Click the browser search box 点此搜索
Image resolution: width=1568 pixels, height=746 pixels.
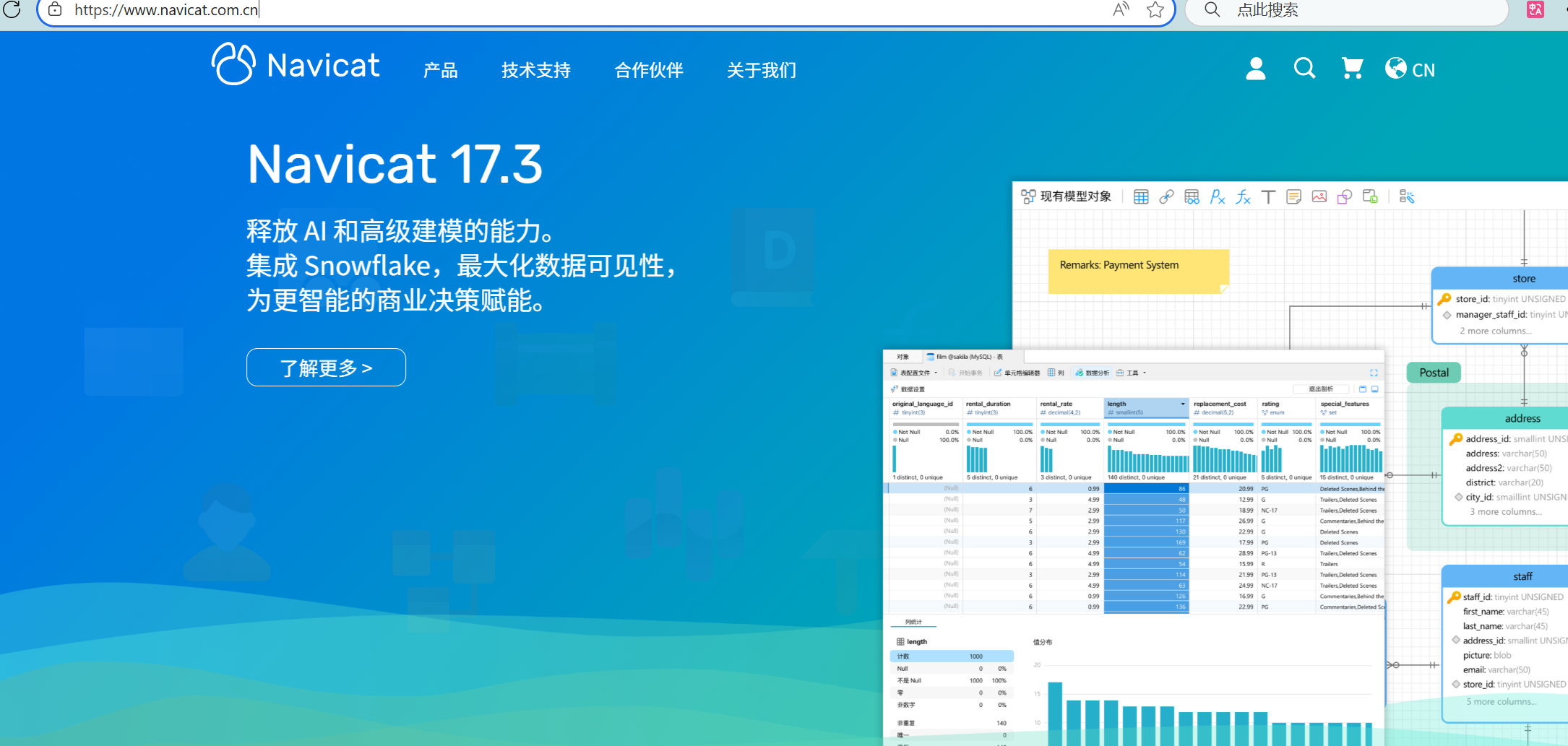[1348, 10]
